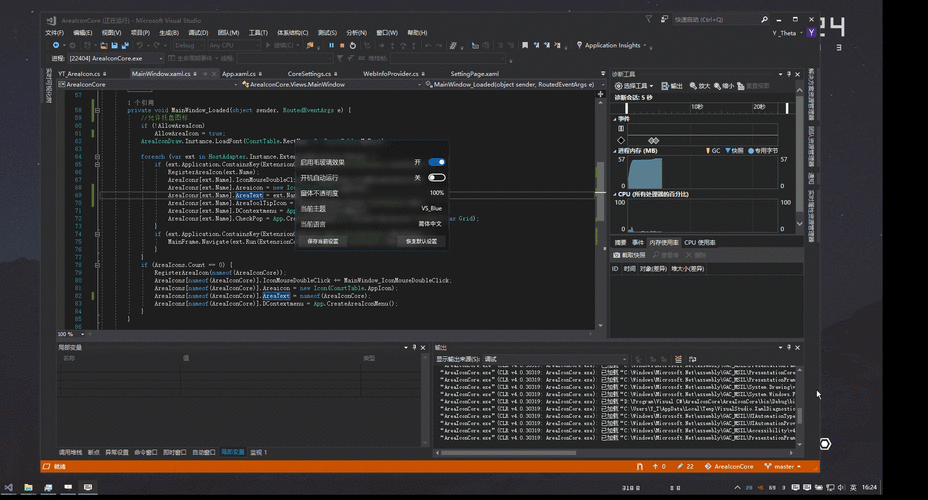Click the 恢复默认设置 button
The height and width of the screenshot is (500, 928).
click(x=421, y=241)
